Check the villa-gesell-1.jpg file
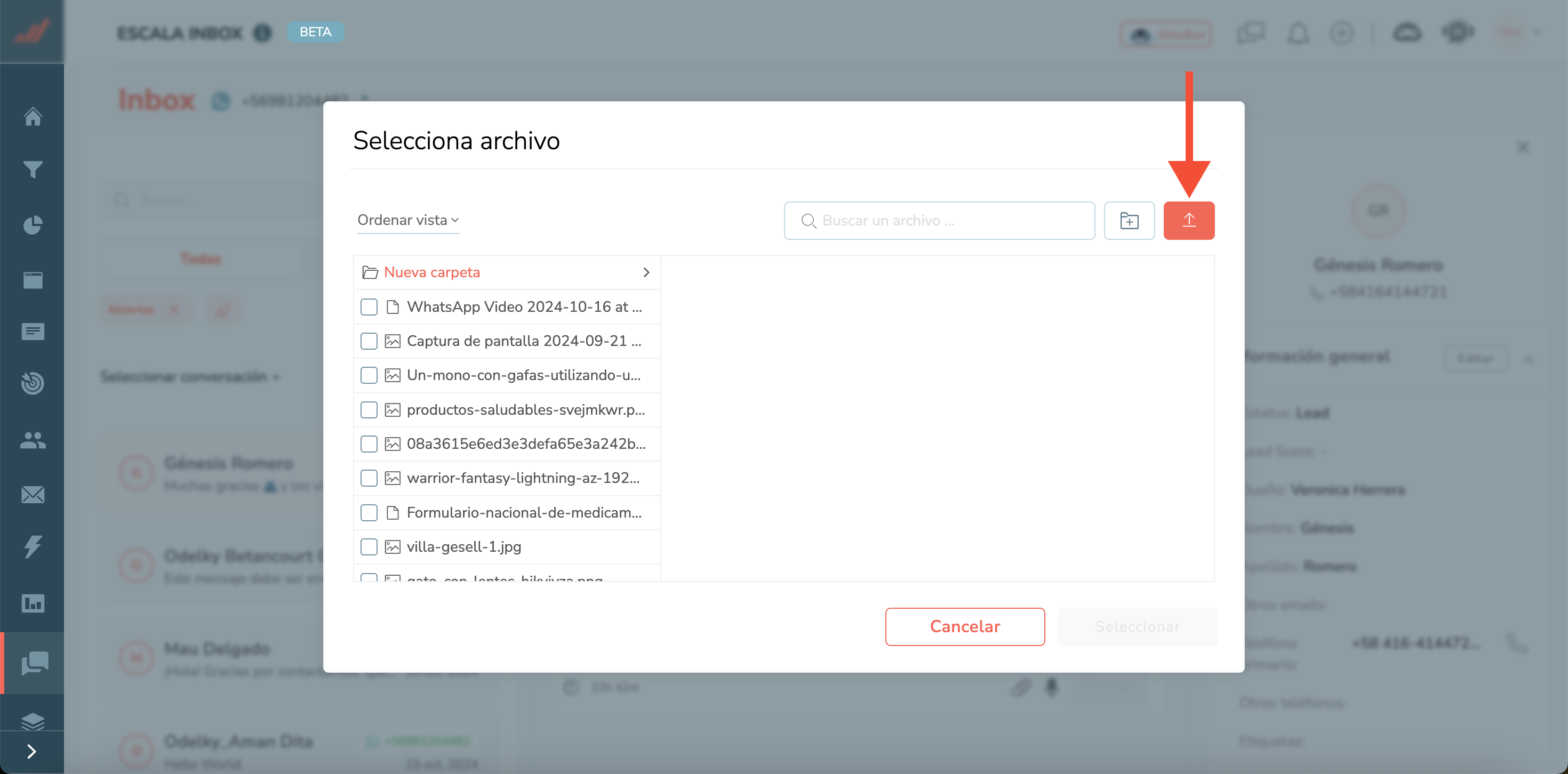 tap(369, 546)
